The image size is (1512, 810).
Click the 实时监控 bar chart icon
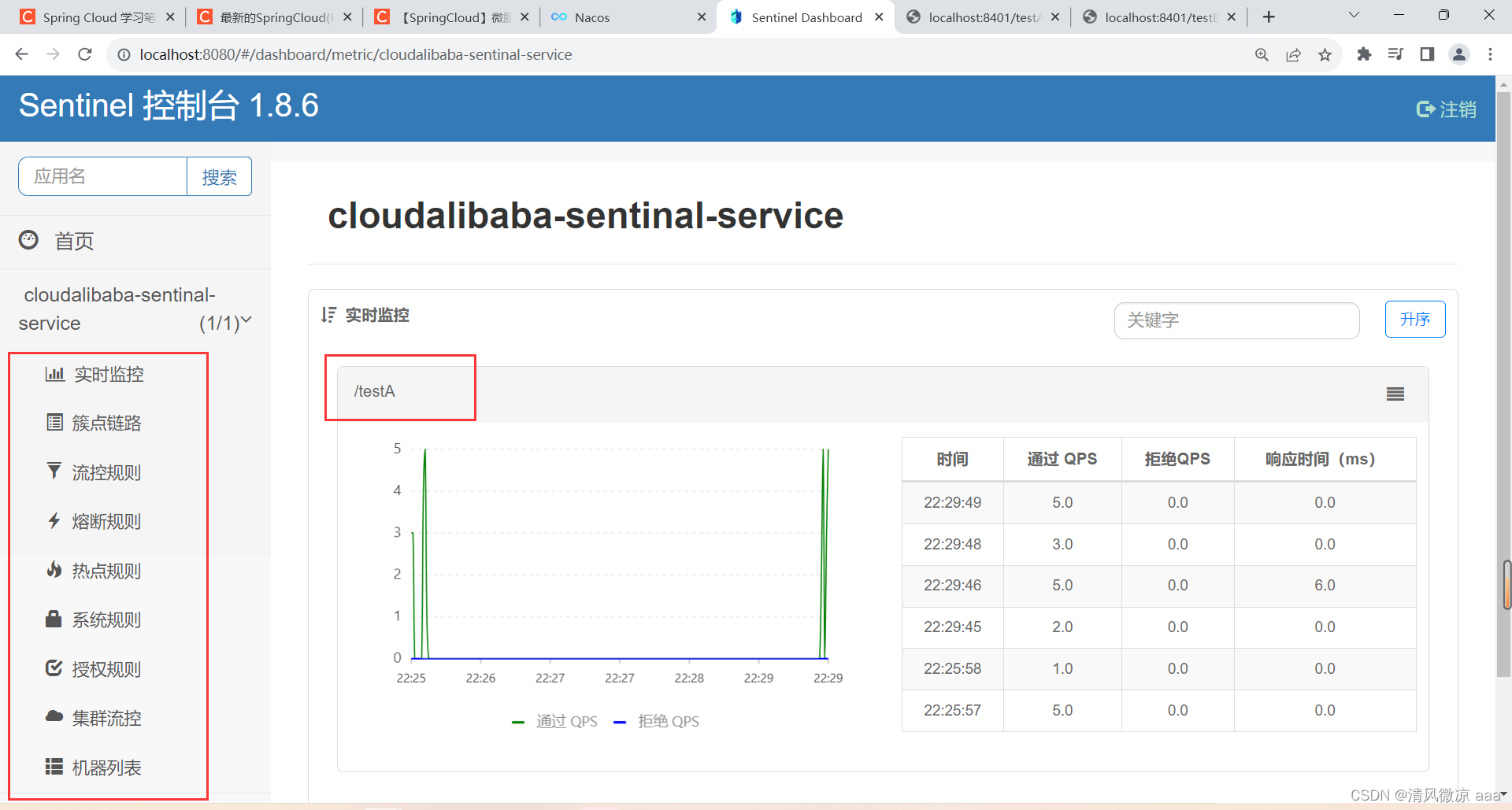(54, 374)
